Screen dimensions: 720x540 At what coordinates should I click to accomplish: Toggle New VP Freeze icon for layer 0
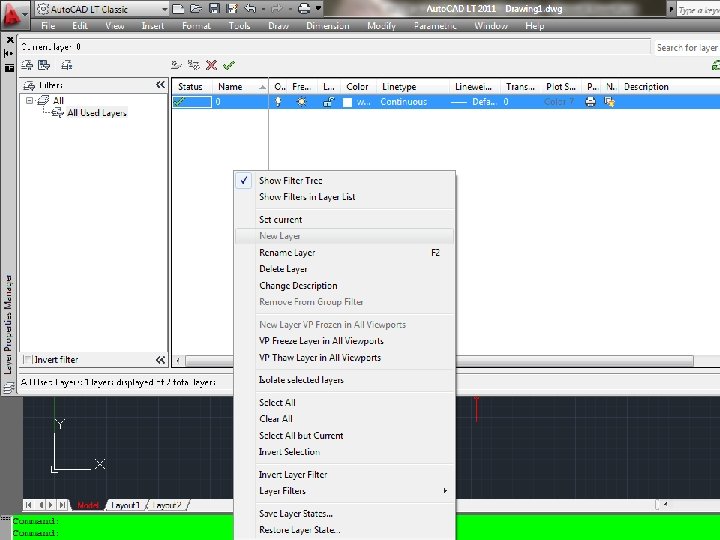(609, 102)
